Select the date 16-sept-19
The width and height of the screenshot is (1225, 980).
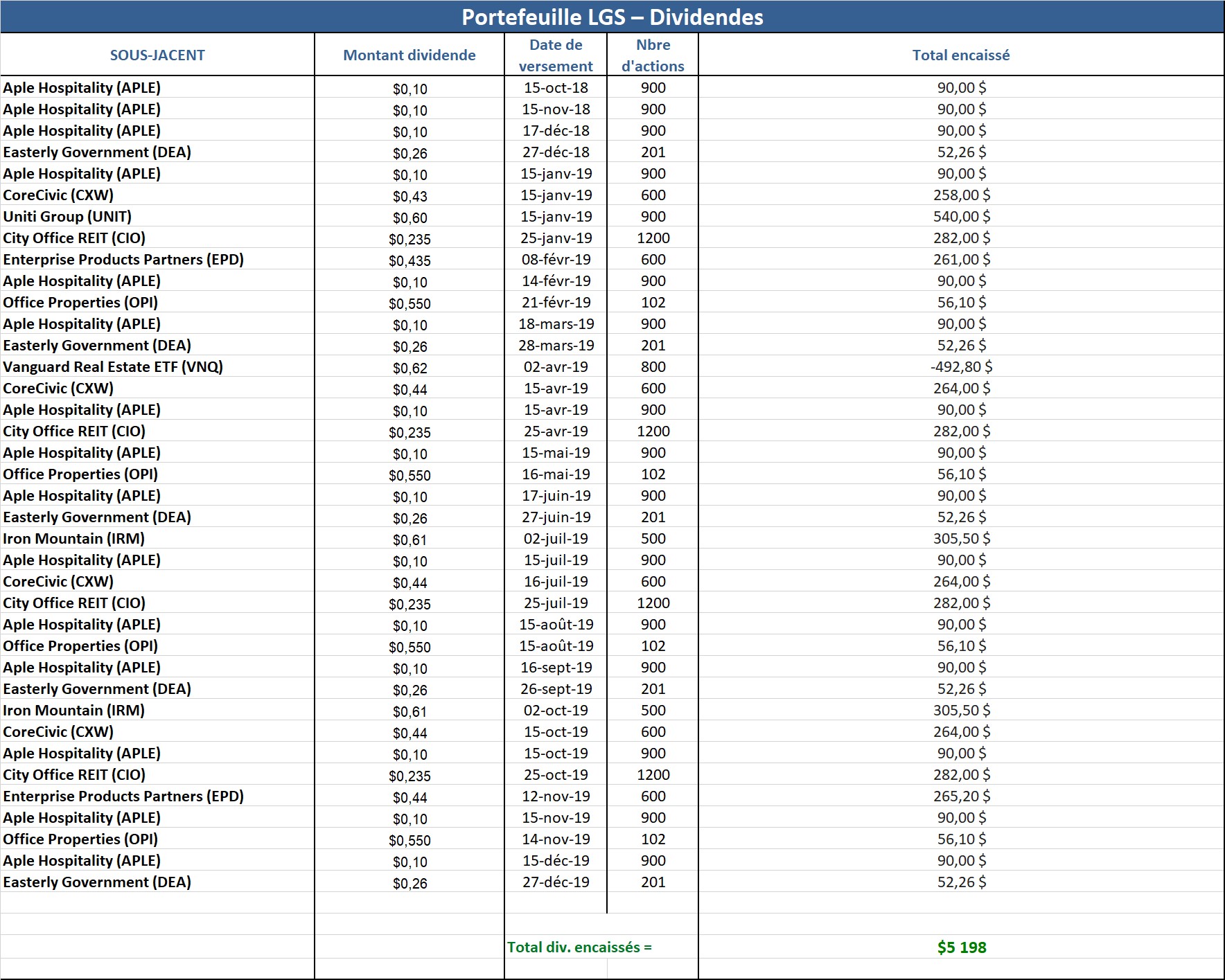point(556,668)
